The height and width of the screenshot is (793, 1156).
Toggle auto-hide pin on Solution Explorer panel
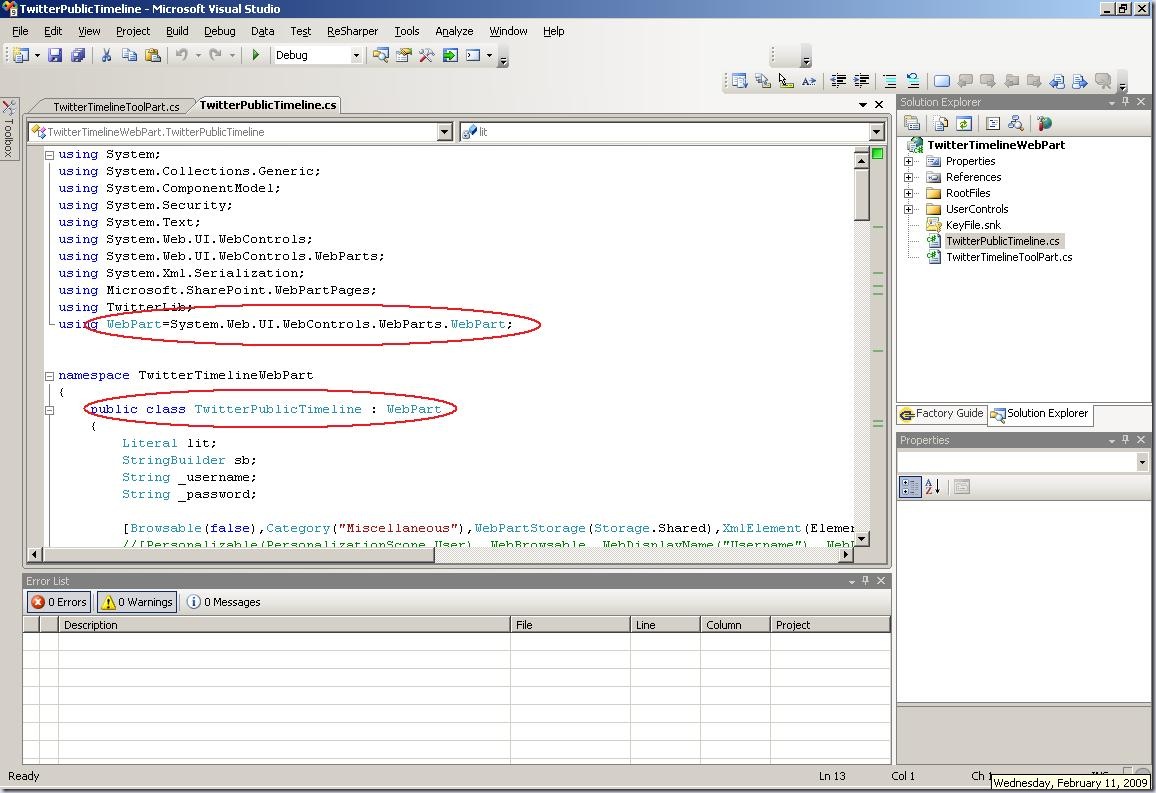pyautogui.click(x=1126, y=102)
